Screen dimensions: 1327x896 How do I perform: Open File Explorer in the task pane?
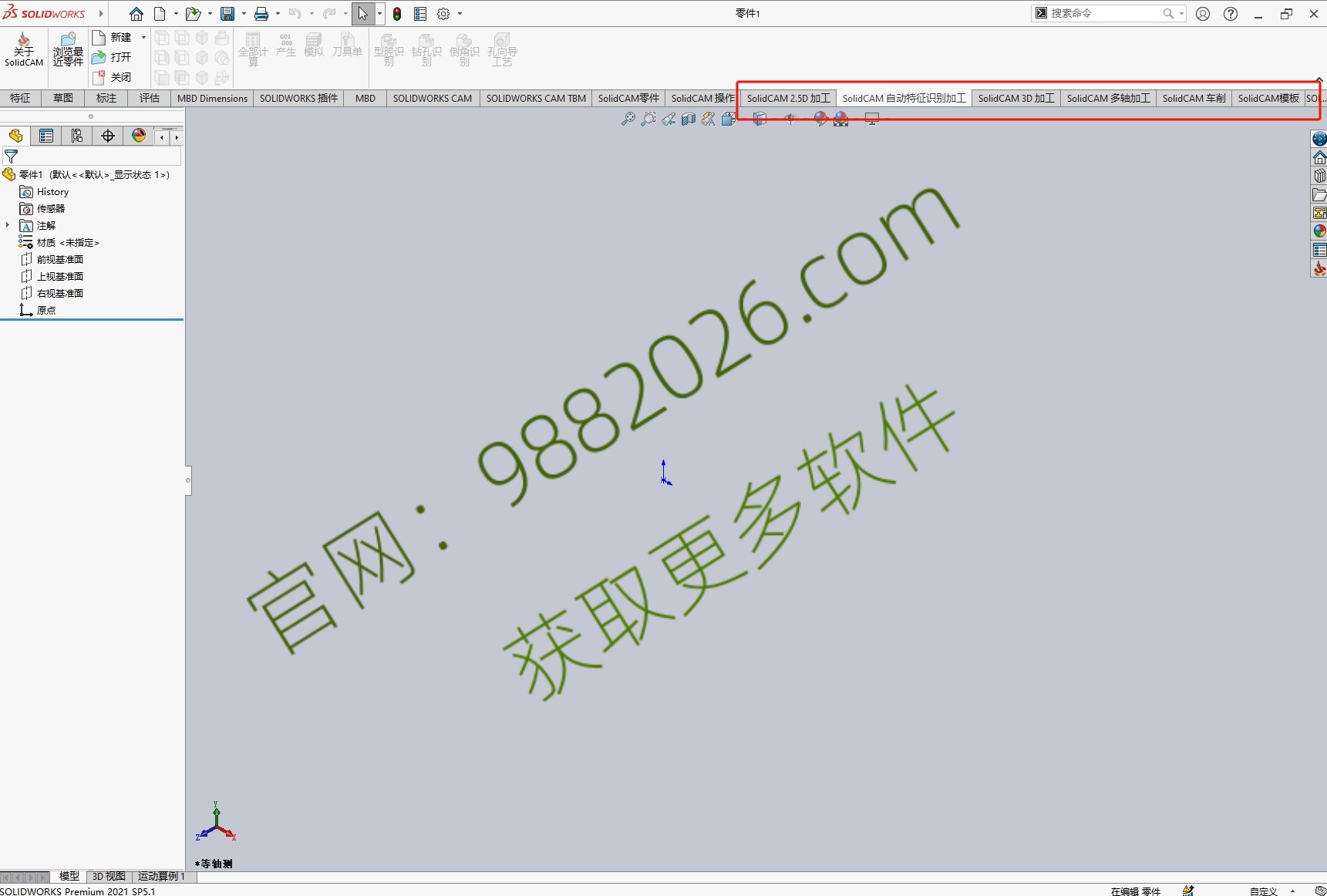tap(1319, 195)
